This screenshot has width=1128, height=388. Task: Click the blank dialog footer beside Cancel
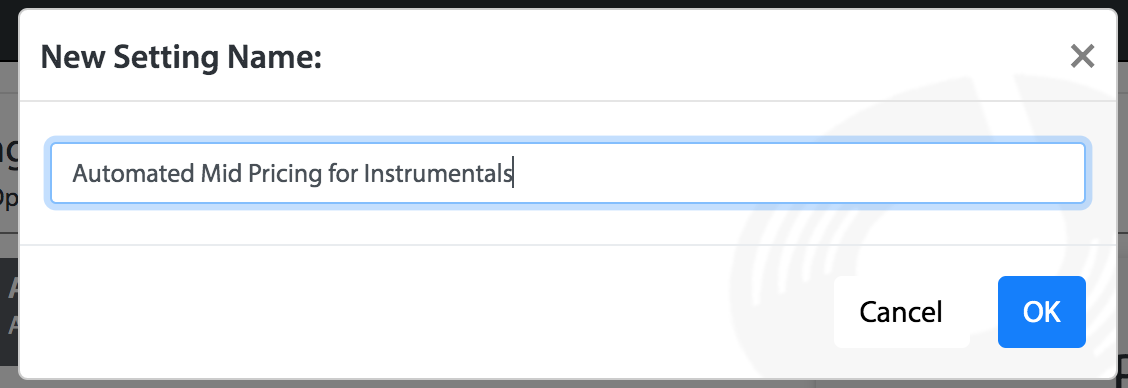432,312
